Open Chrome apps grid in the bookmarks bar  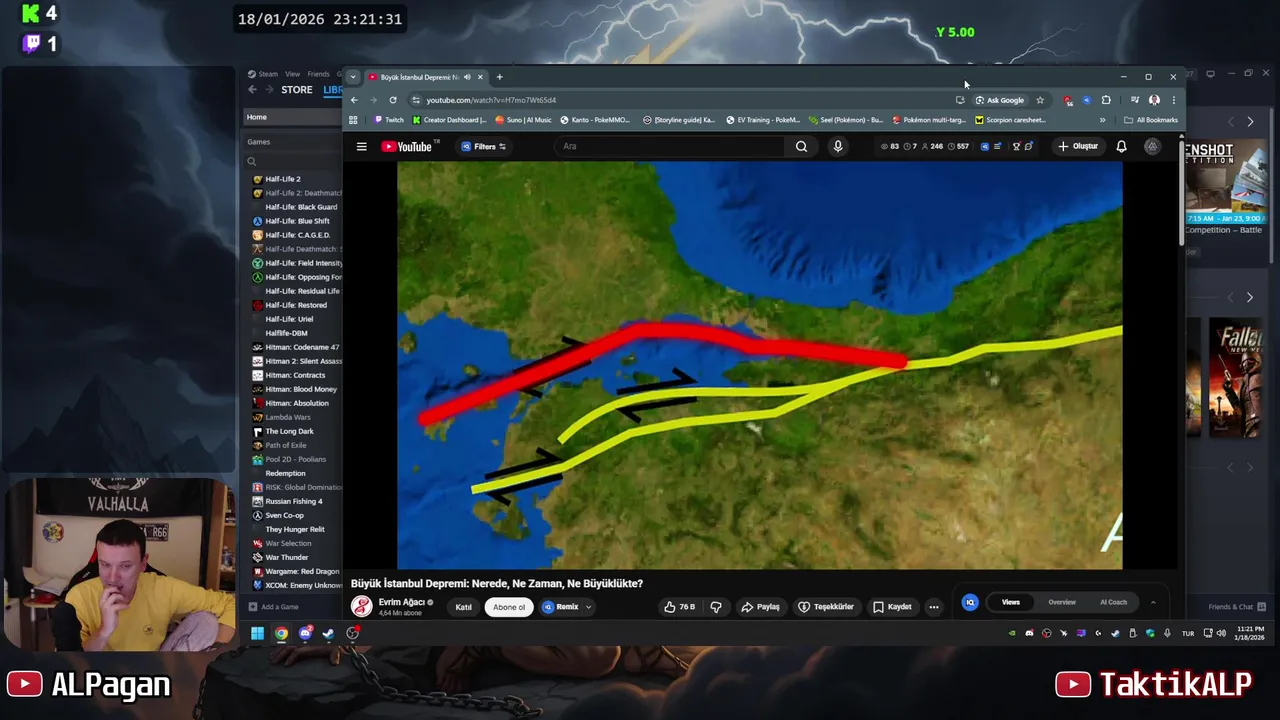tap(353, 120)
